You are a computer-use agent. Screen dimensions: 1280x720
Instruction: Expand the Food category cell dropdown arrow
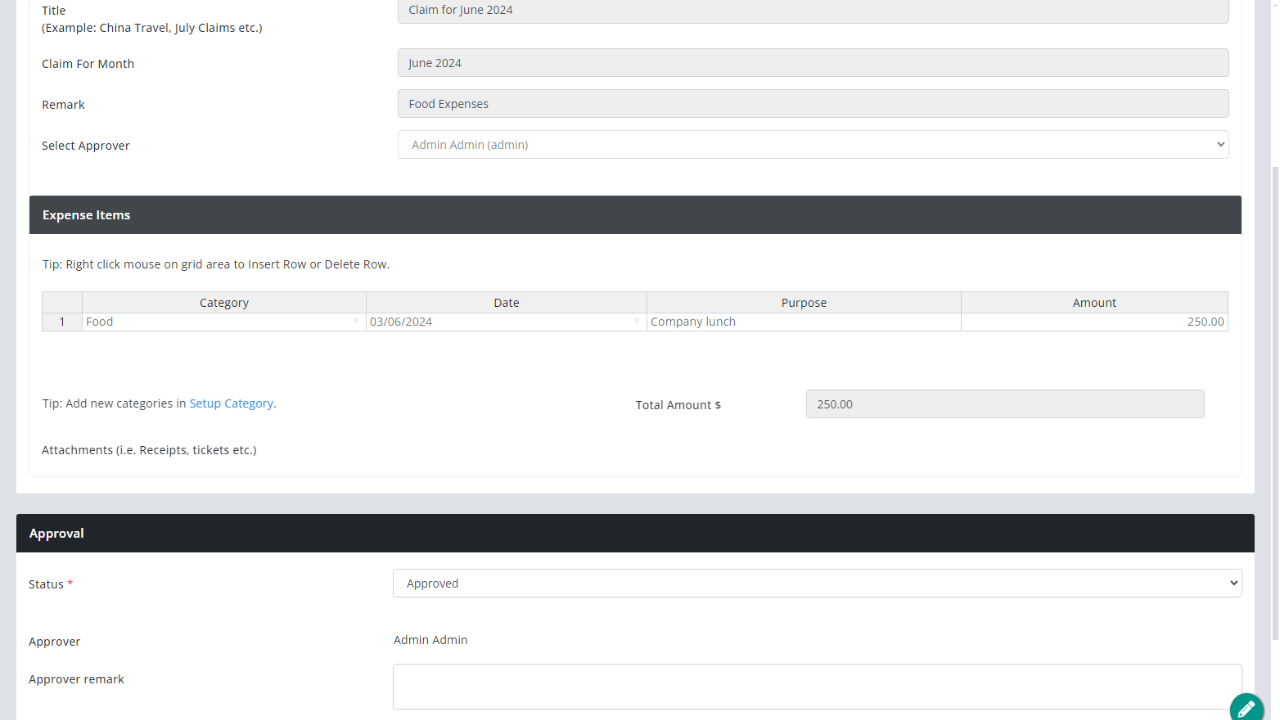point(356,322)
